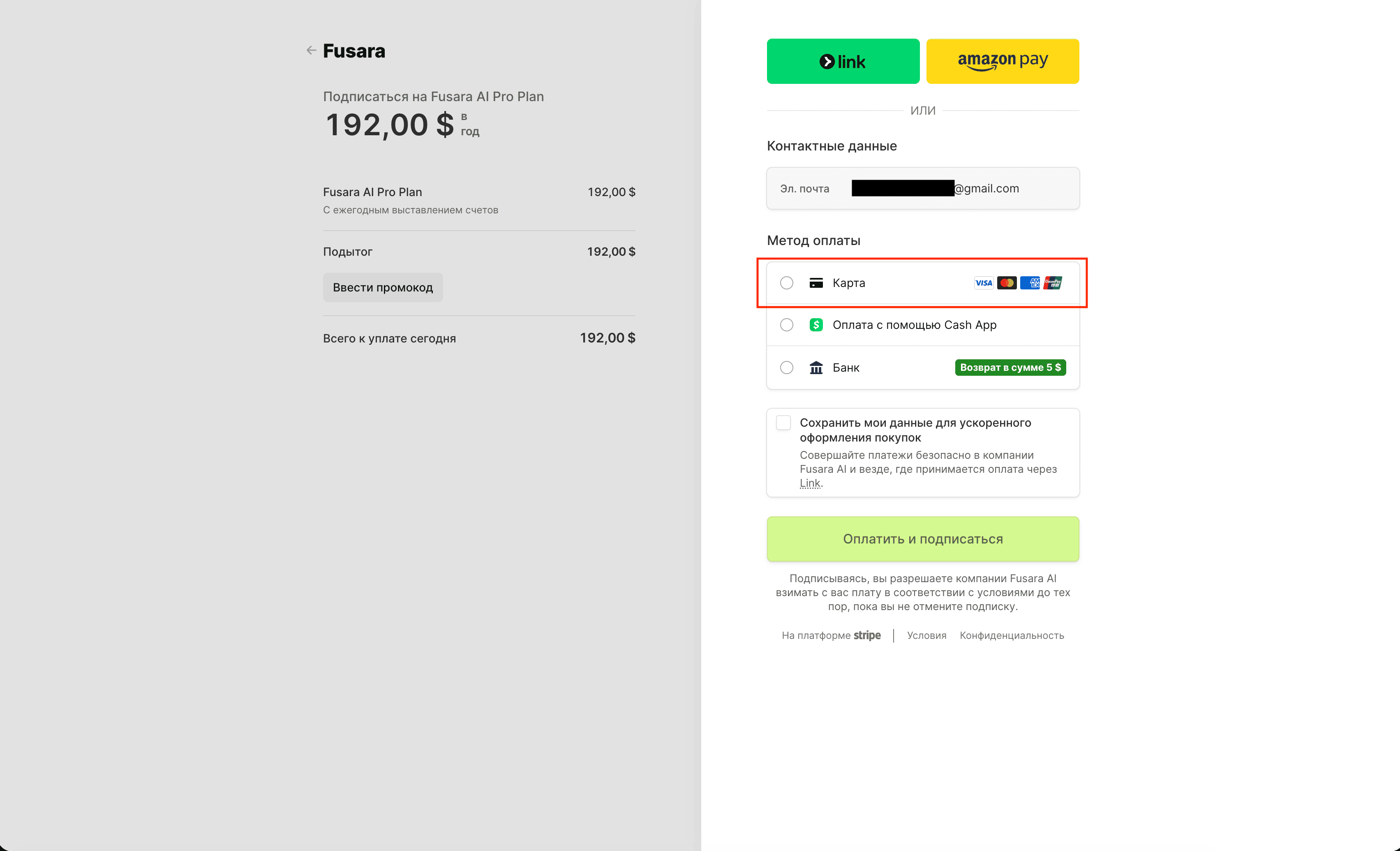
Task: Click the credit card icon beside Карта
Action: tap(816, 282)
